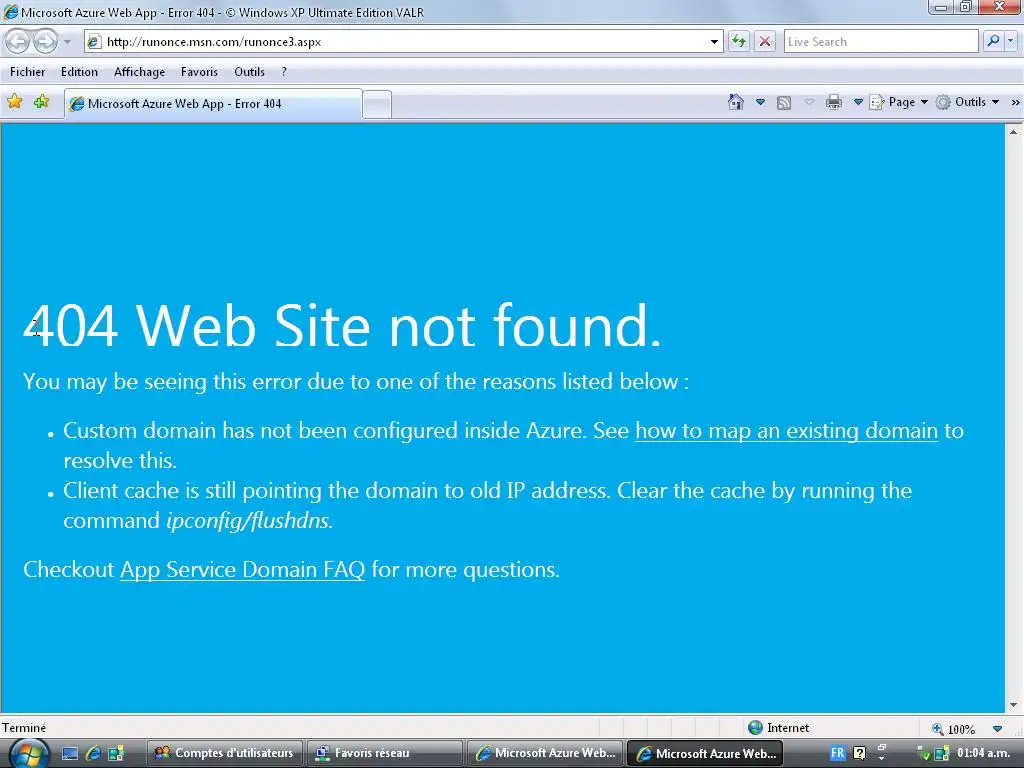The height and width of the screenshot is (768, 1024).
Task: Open a new blank tab
Action: 377,105
